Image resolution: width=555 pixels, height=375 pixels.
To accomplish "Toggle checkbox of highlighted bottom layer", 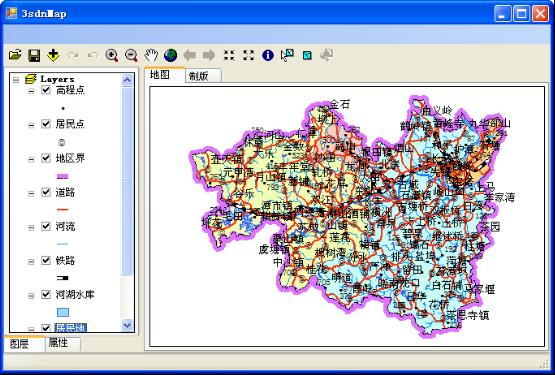I will click(x=46, y=328).
